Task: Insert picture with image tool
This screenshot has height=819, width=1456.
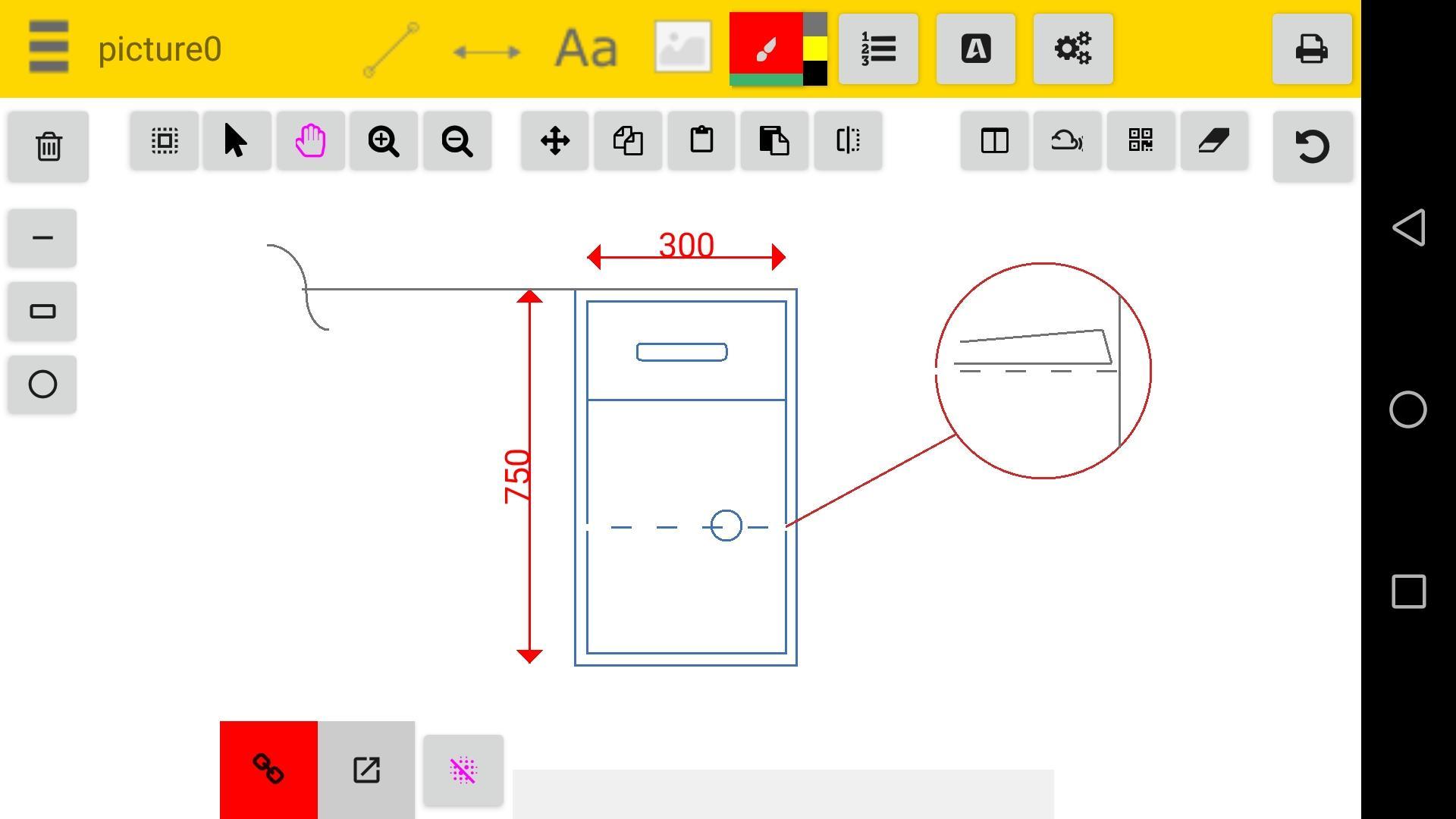Action: tap(682, 48)
